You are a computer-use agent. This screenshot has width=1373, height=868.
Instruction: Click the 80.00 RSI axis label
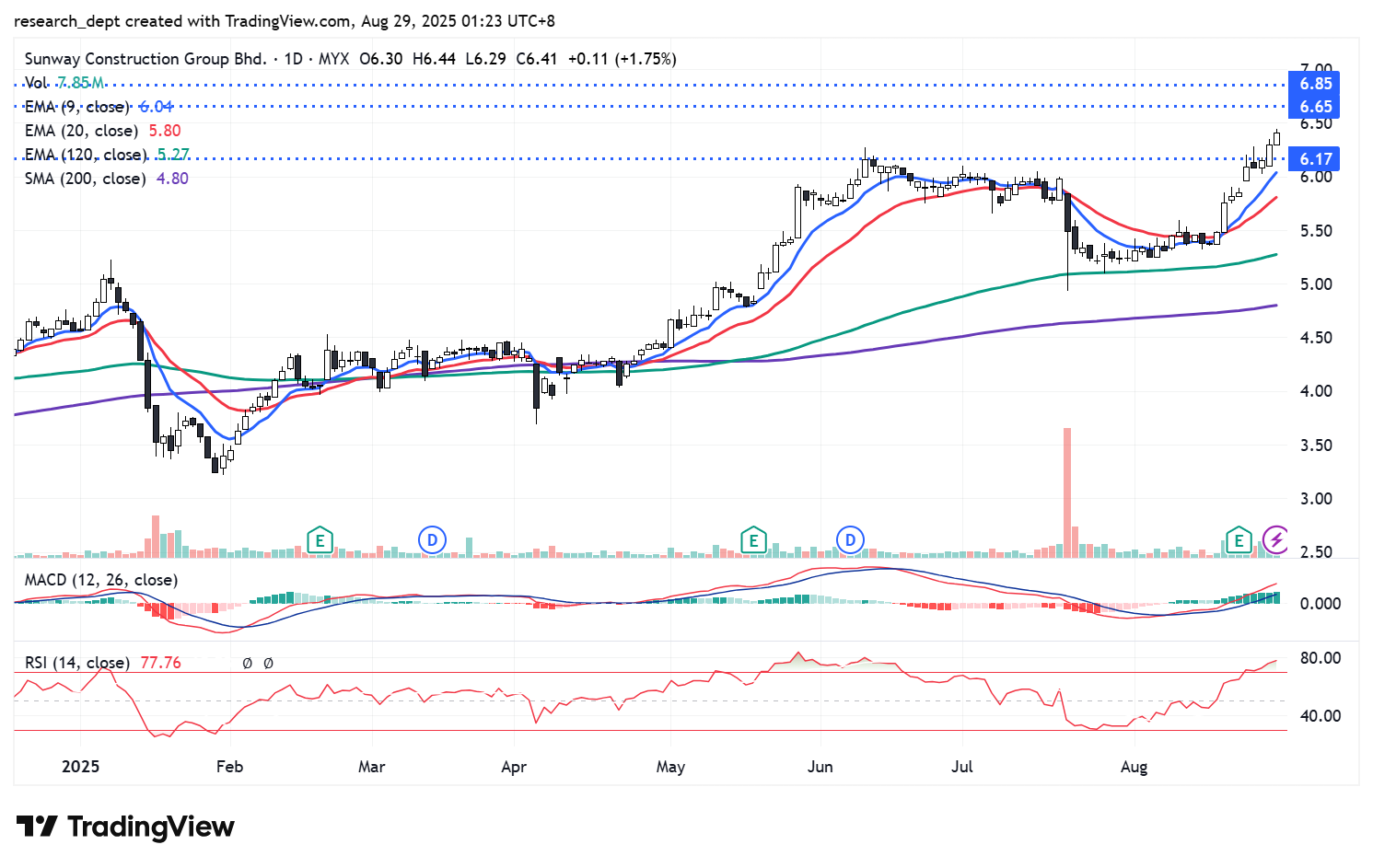click(x=1320, y=658)
